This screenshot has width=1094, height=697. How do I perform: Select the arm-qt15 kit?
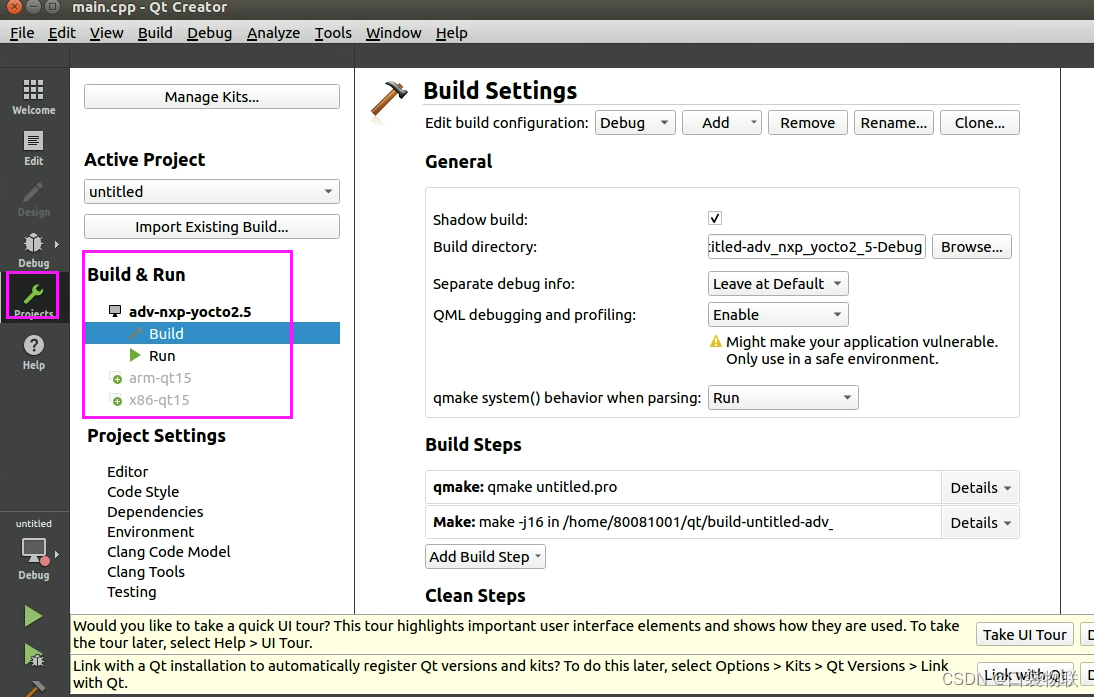click(x=160, y=378)
